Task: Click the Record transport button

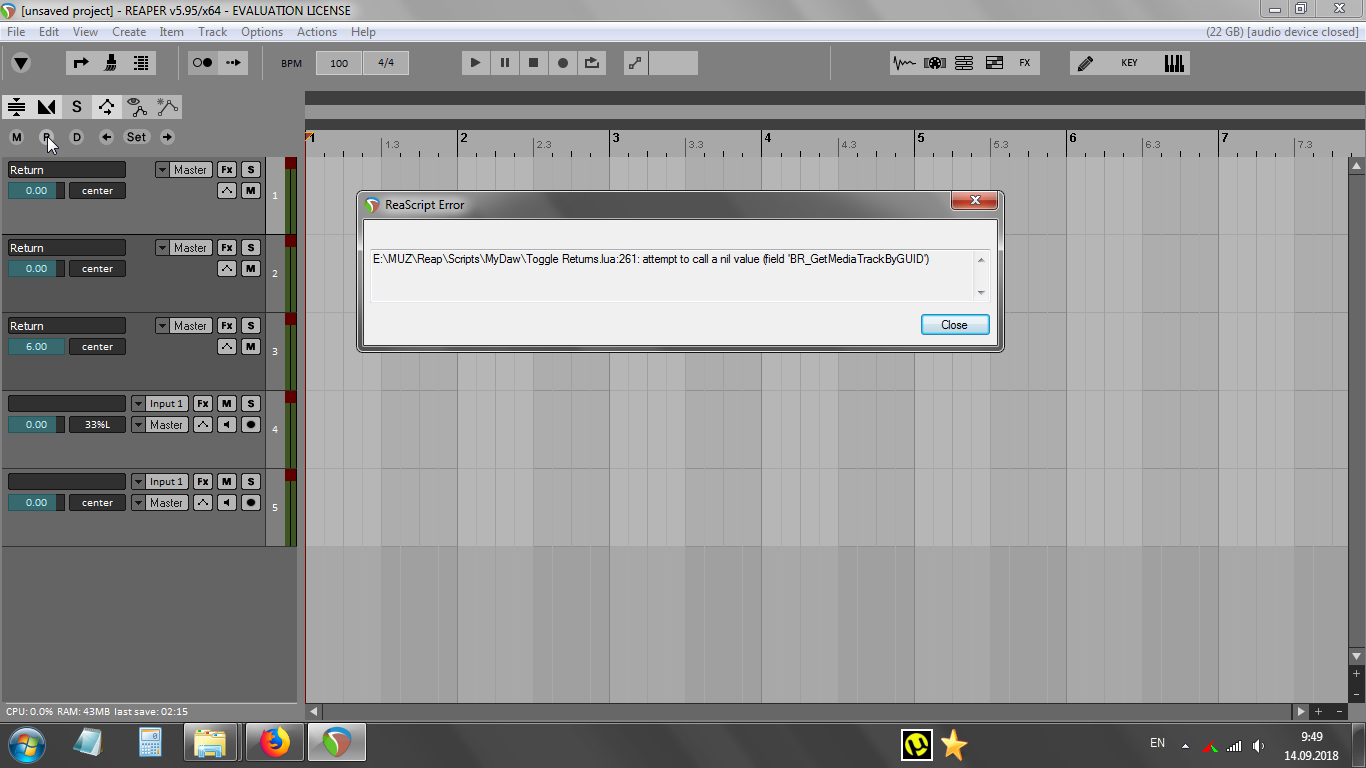Action: [x=563, y=63]
